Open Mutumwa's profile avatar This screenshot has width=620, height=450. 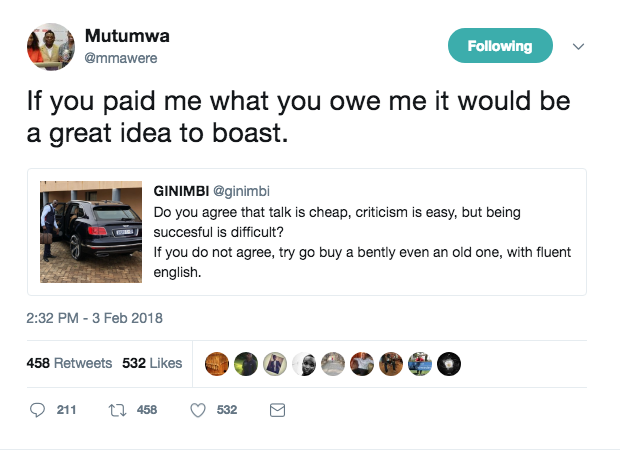coord(51,47)
